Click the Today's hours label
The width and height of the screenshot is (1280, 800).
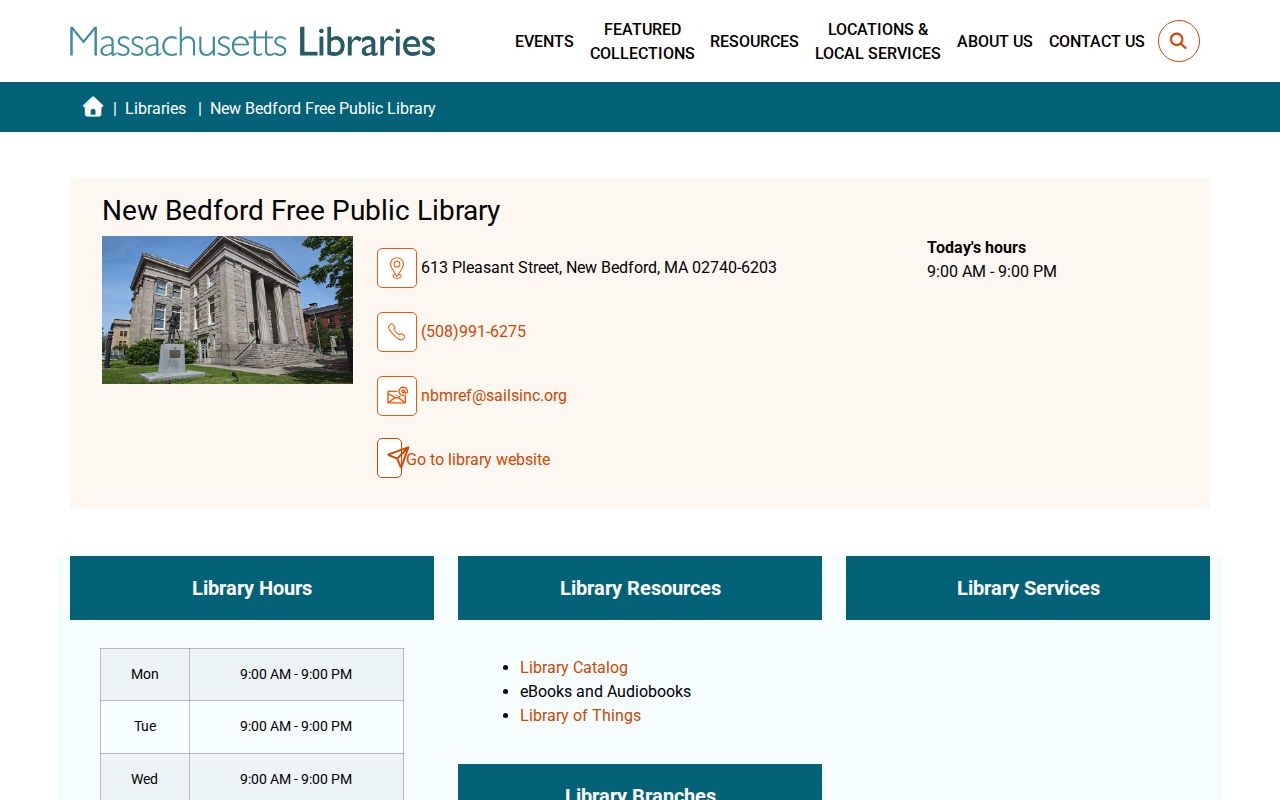(x=976, y=247)
